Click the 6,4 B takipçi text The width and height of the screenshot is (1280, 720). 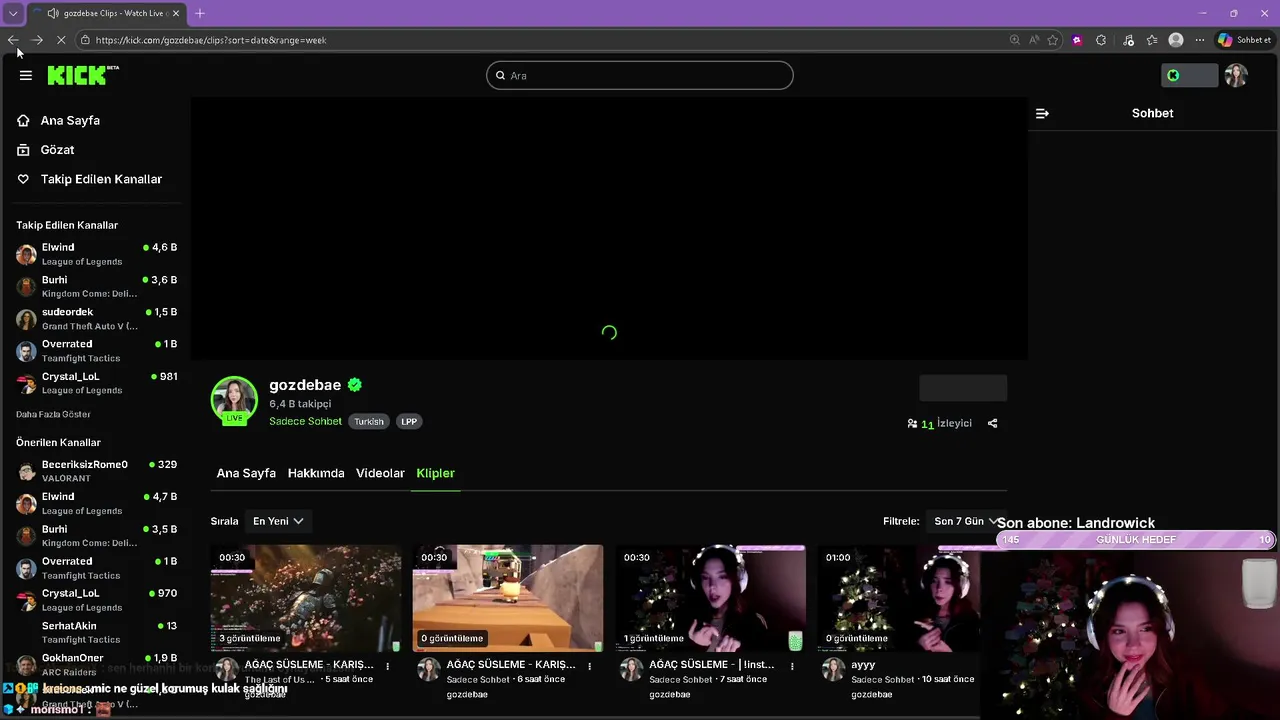click(300, 404)
